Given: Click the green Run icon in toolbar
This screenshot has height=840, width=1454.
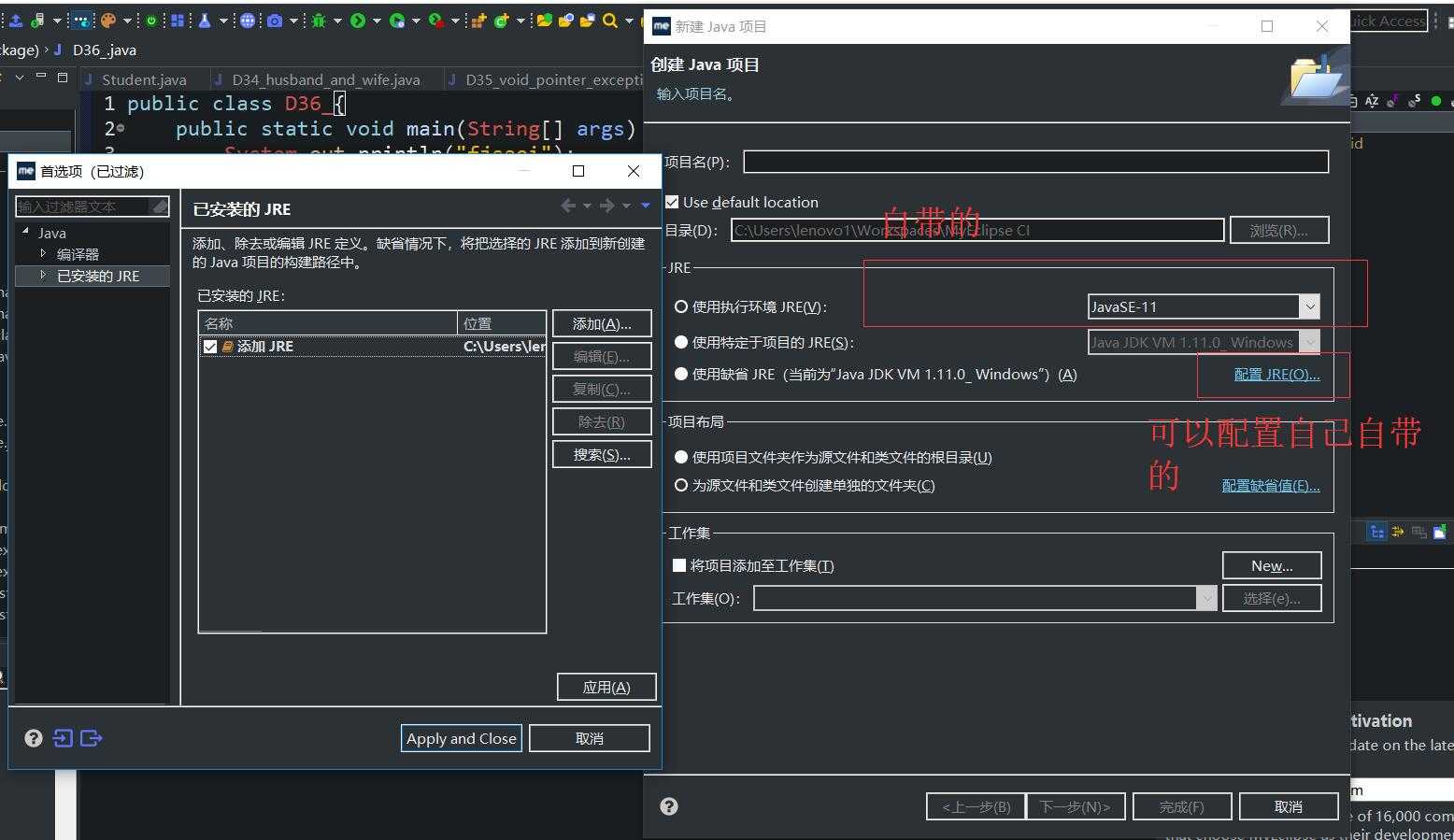Looking at the screenshot, I should [358, 21].
